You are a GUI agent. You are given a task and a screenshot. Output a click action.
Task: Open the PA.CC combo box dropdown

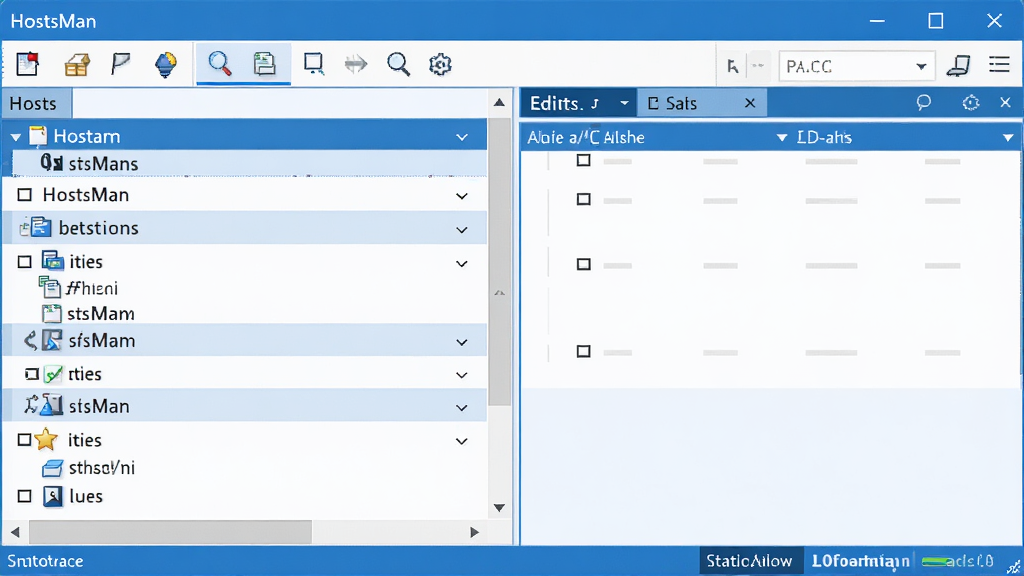[x=921, y=67]
